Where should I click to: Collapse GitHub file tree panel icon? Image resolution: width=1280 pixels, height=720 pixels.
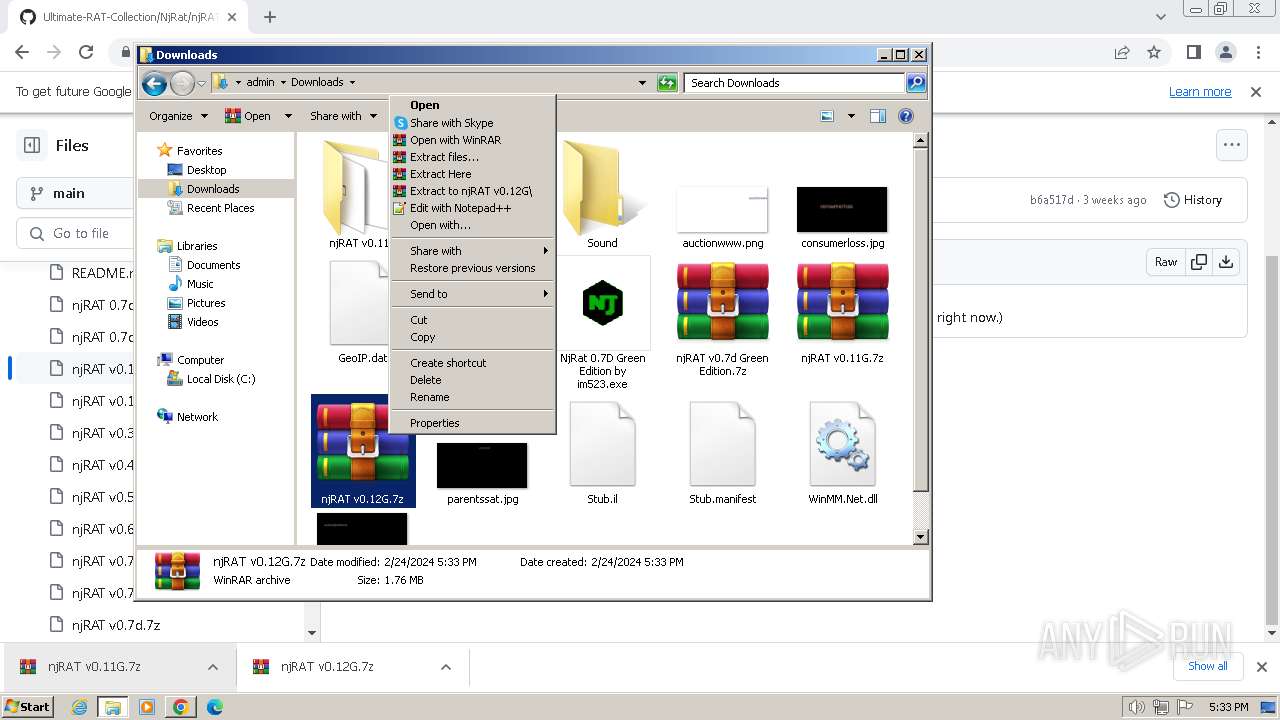click(x=32, y=145)
